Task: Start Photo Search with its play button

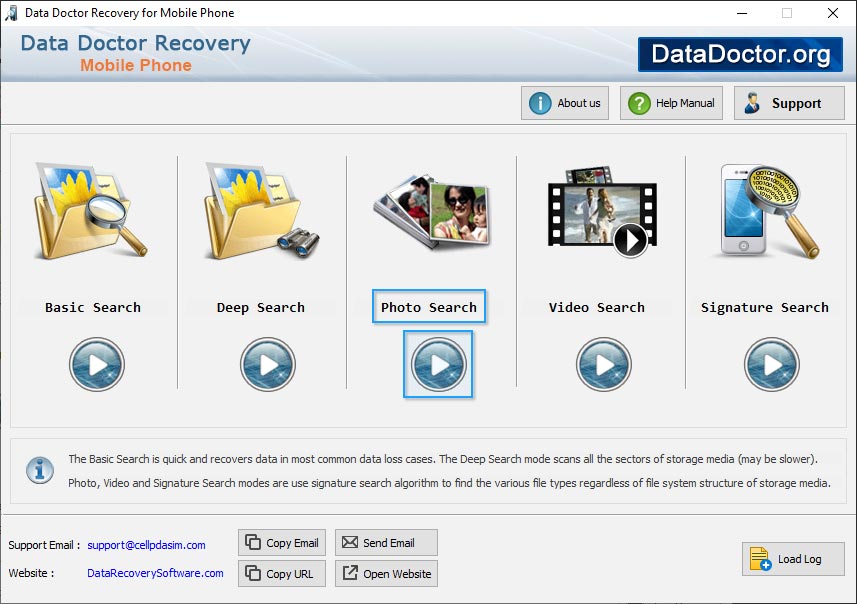Action: 438,365
